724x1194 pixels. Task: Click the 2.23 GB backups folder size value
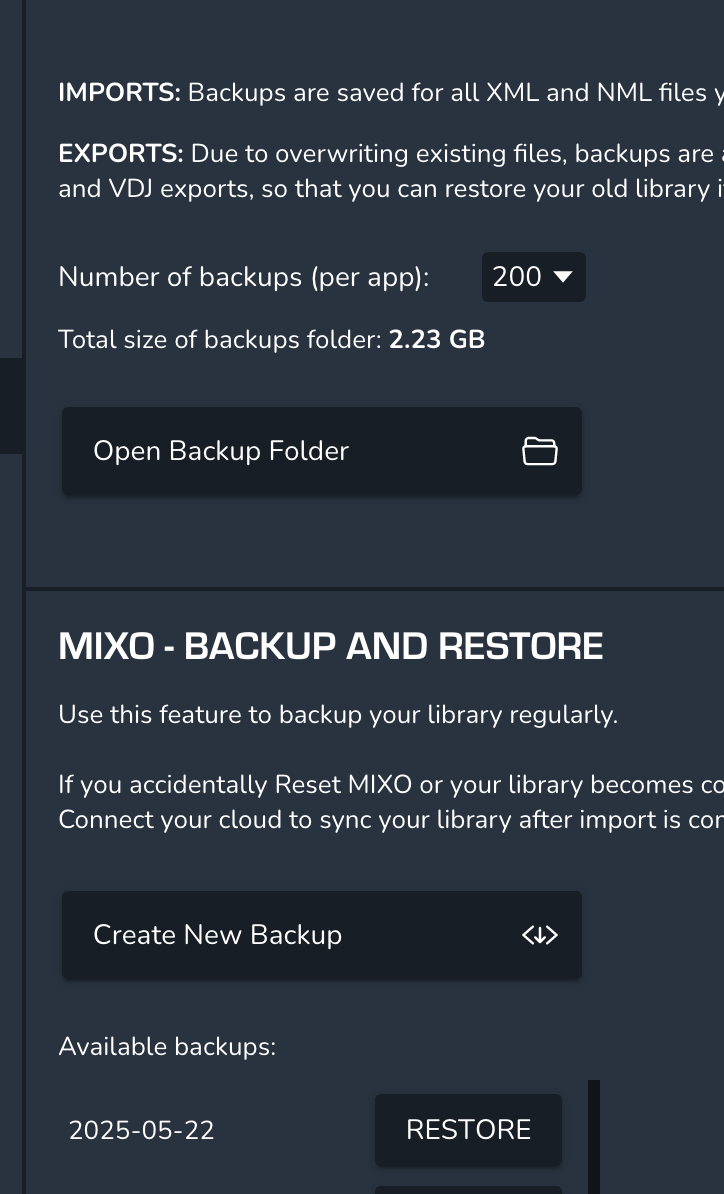click(x=437, y=340)
